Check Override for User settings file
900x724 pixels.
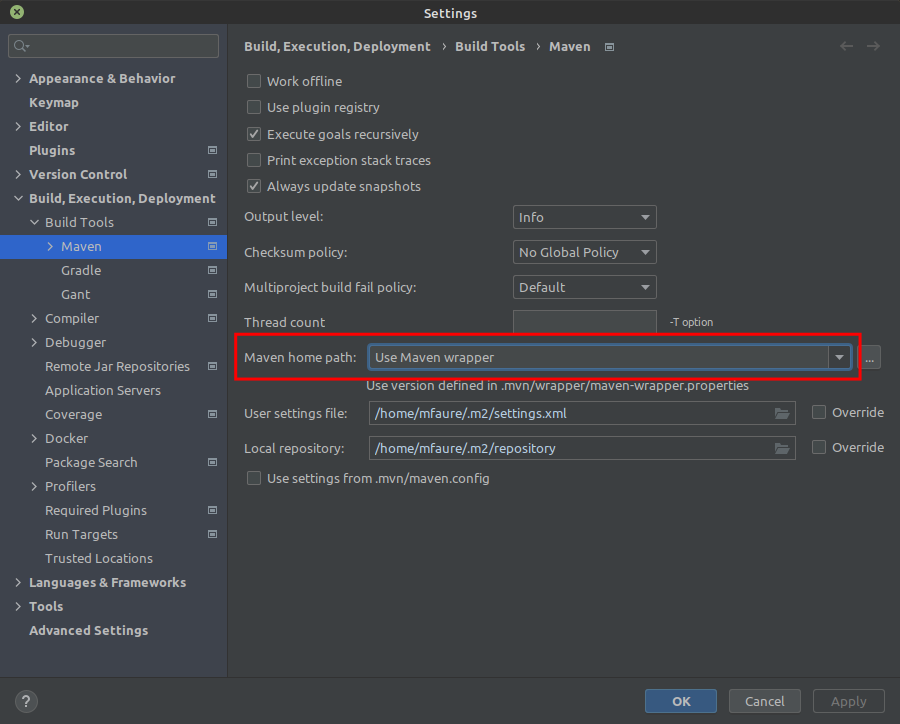click(x=819, y=412)
